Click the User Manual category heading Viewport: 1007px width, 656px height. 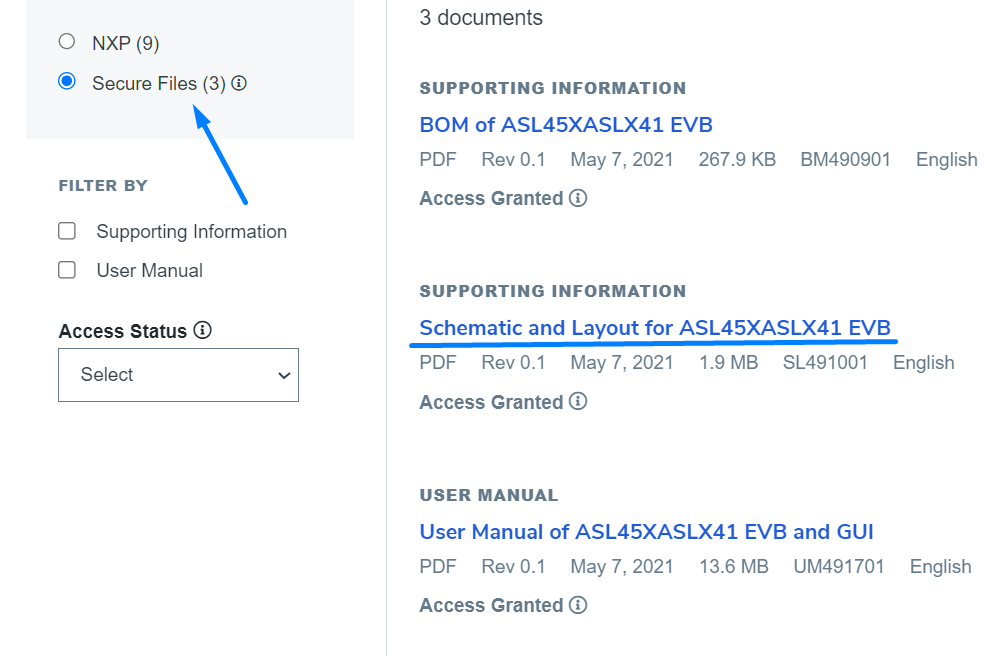(488, 494)
